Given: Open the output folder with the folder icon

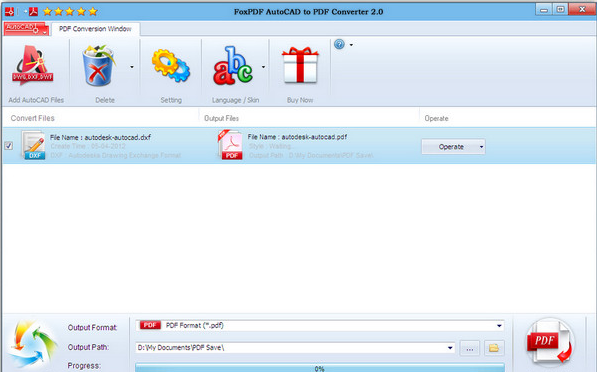Looking at the screenshot, I should tap(494, 348).
